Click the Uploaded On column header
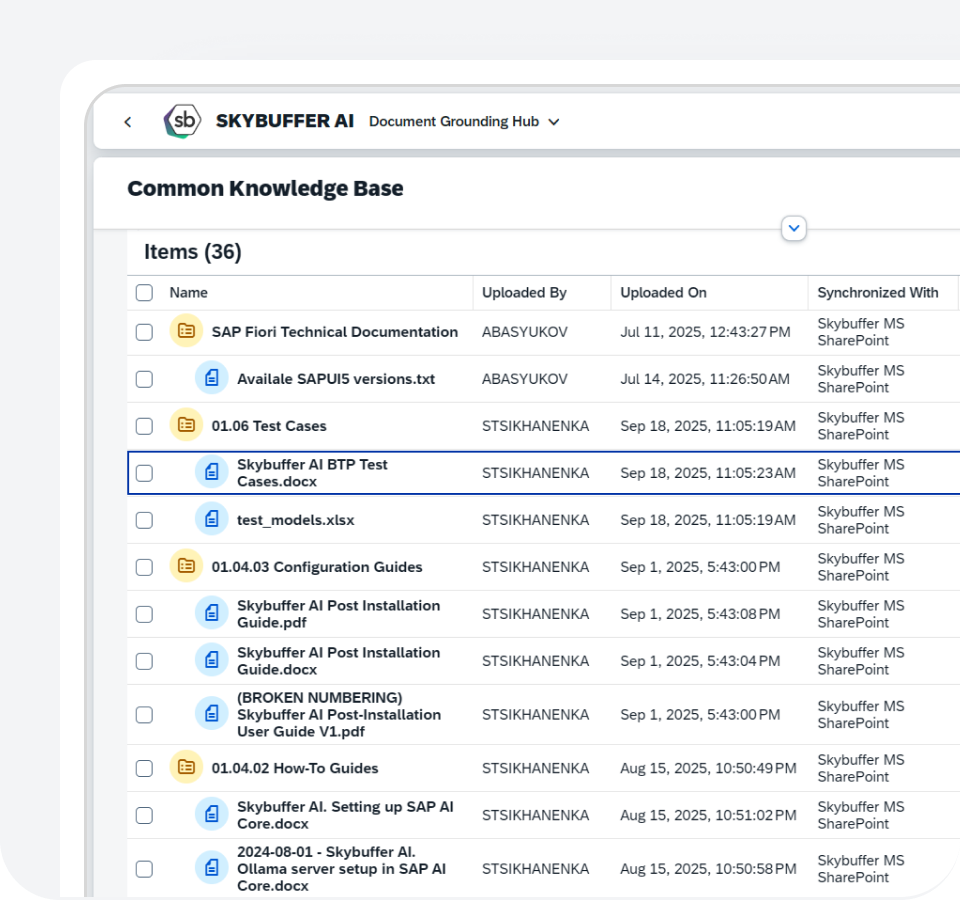The image size is (960, 900). click(x=663, y=293)
